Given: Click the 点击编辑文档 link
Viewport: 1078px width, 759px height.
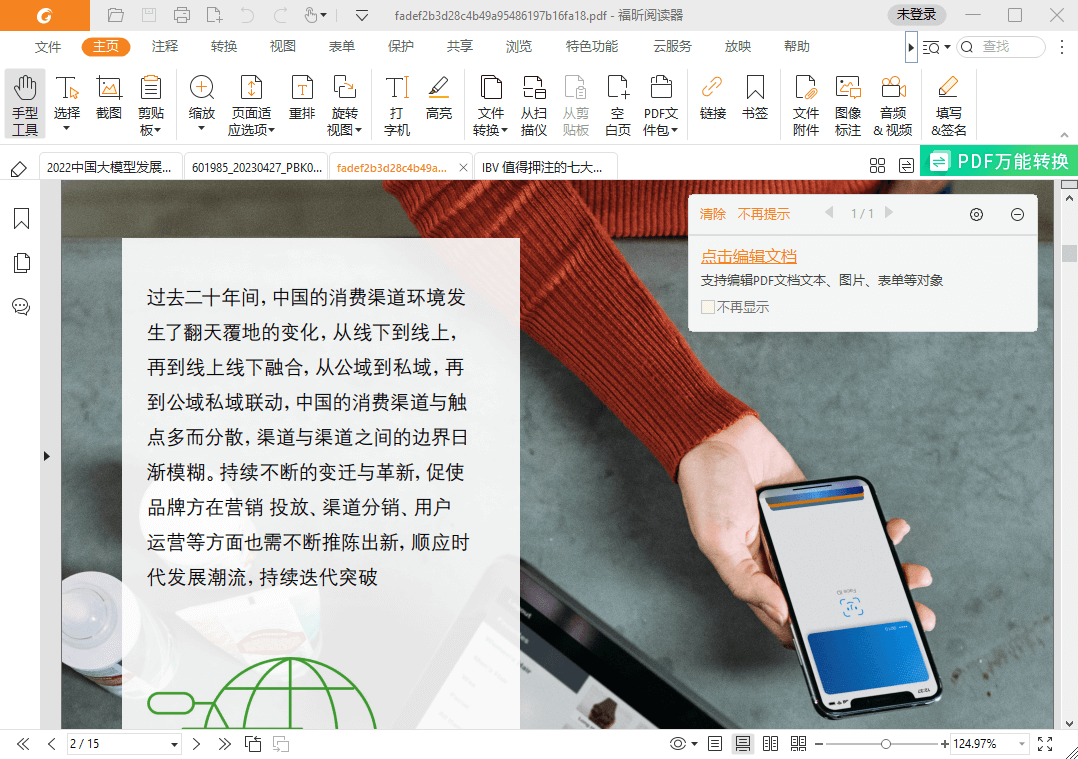Looking at the screenshot, I should 748,256.
